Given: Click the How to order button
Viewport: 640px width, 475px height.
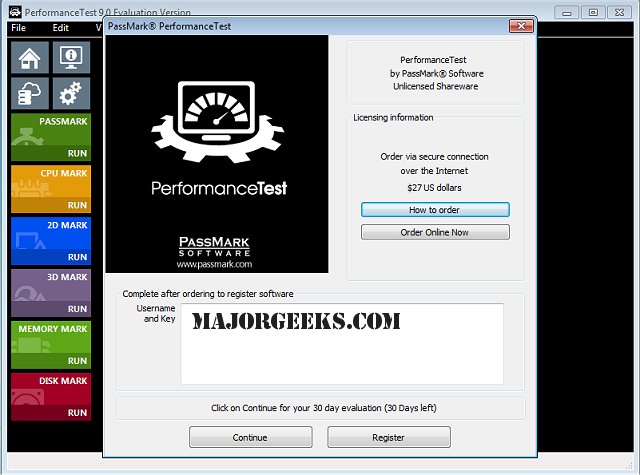Looking at the screenshot, I should 435,210.
